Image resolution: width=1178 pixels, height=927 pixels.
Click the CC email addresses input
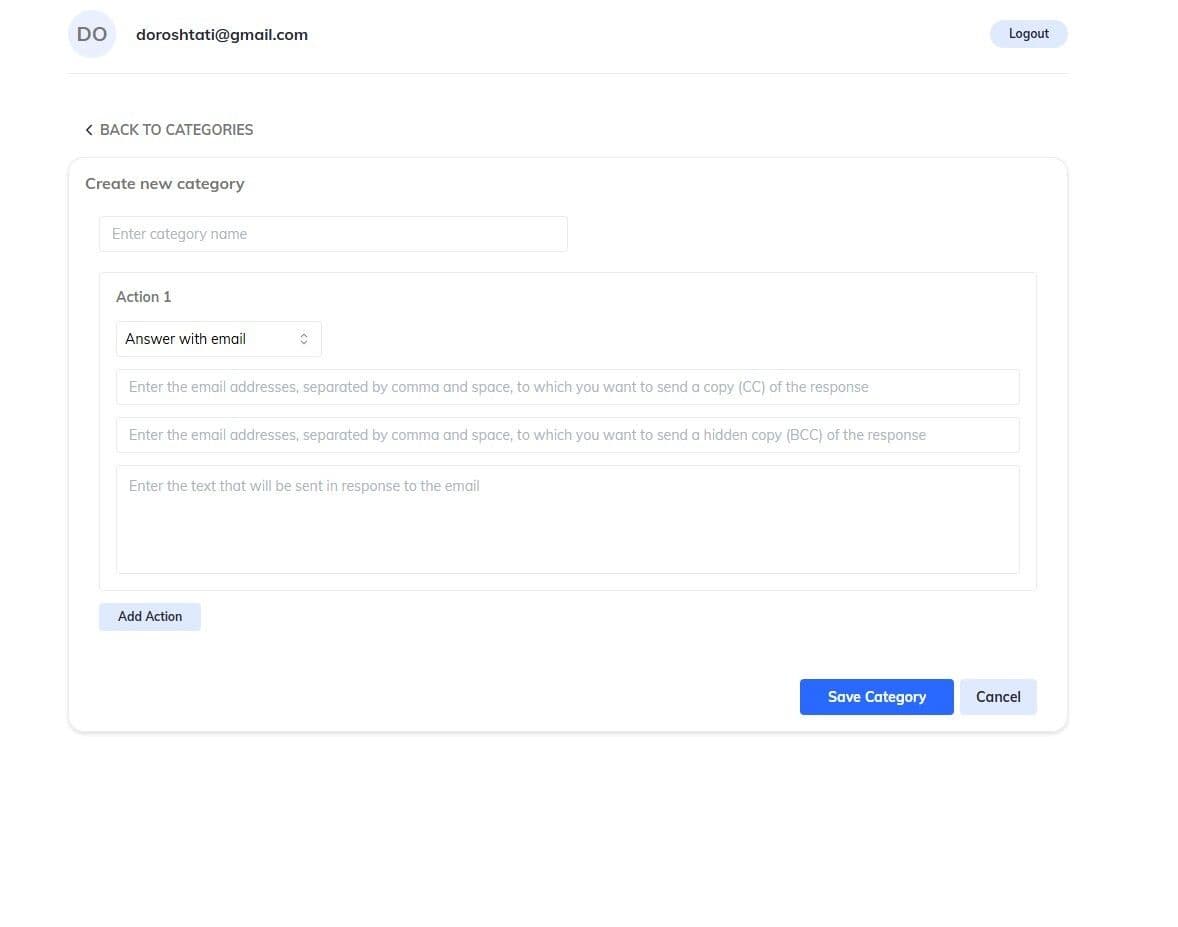567,387
